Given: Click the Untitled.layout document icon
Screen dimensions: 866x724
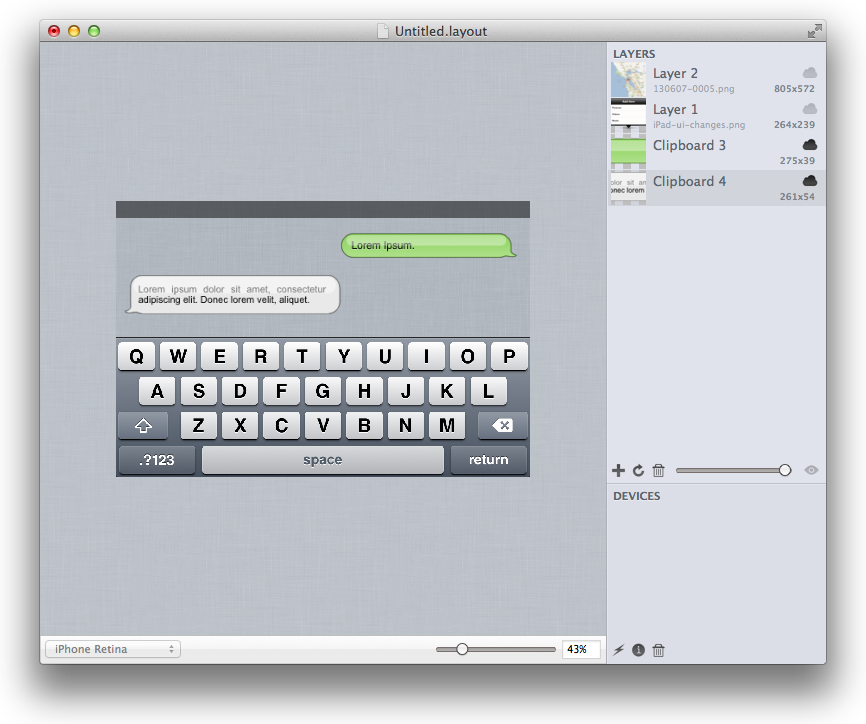Looking at the screenshot, I should pos(383,31).
